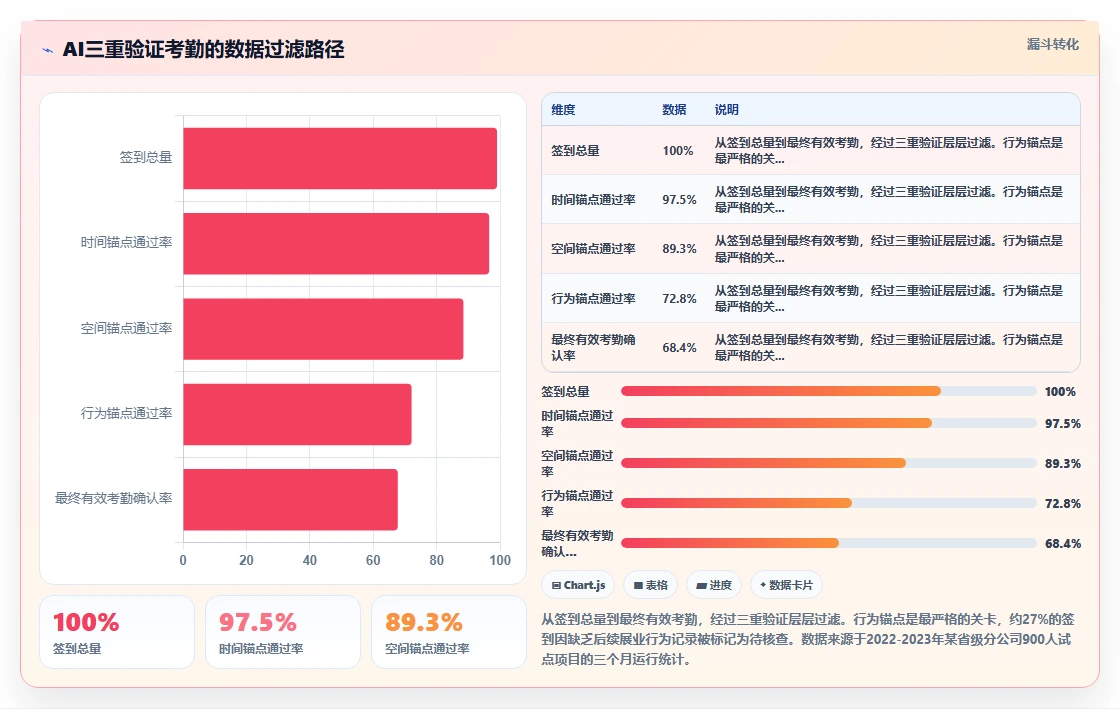Select the Chart.js chip

click(578, 585)
